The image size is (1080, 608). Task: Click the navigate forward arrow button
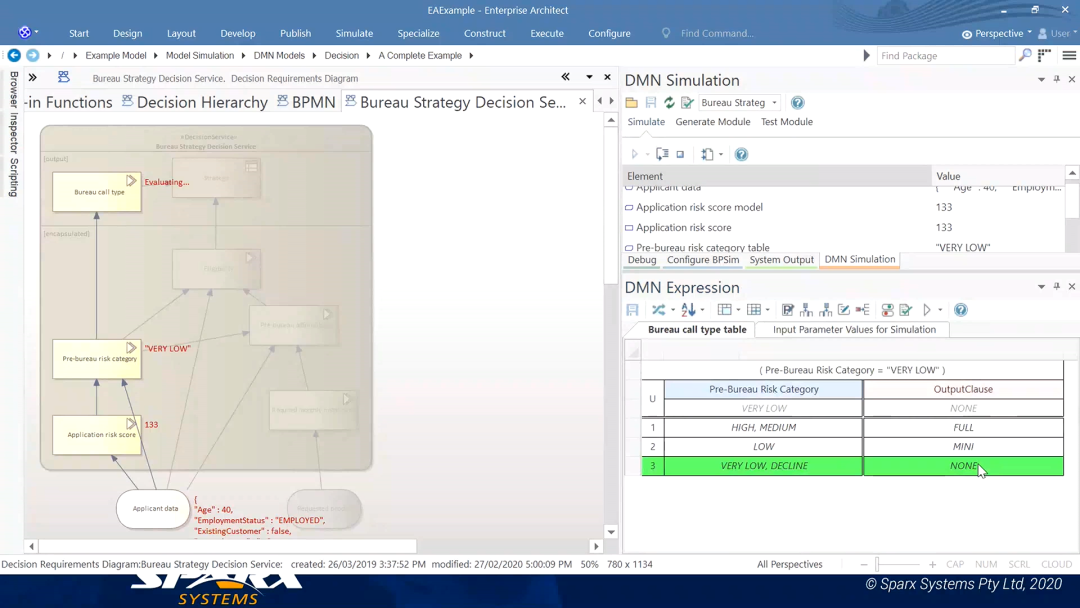click(x=32, y=55)
